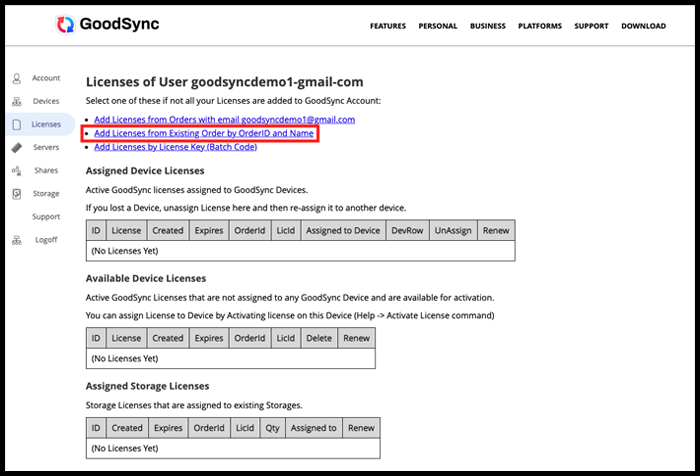Open Account via its person icon
700x476 pixels.
[17, 78]
